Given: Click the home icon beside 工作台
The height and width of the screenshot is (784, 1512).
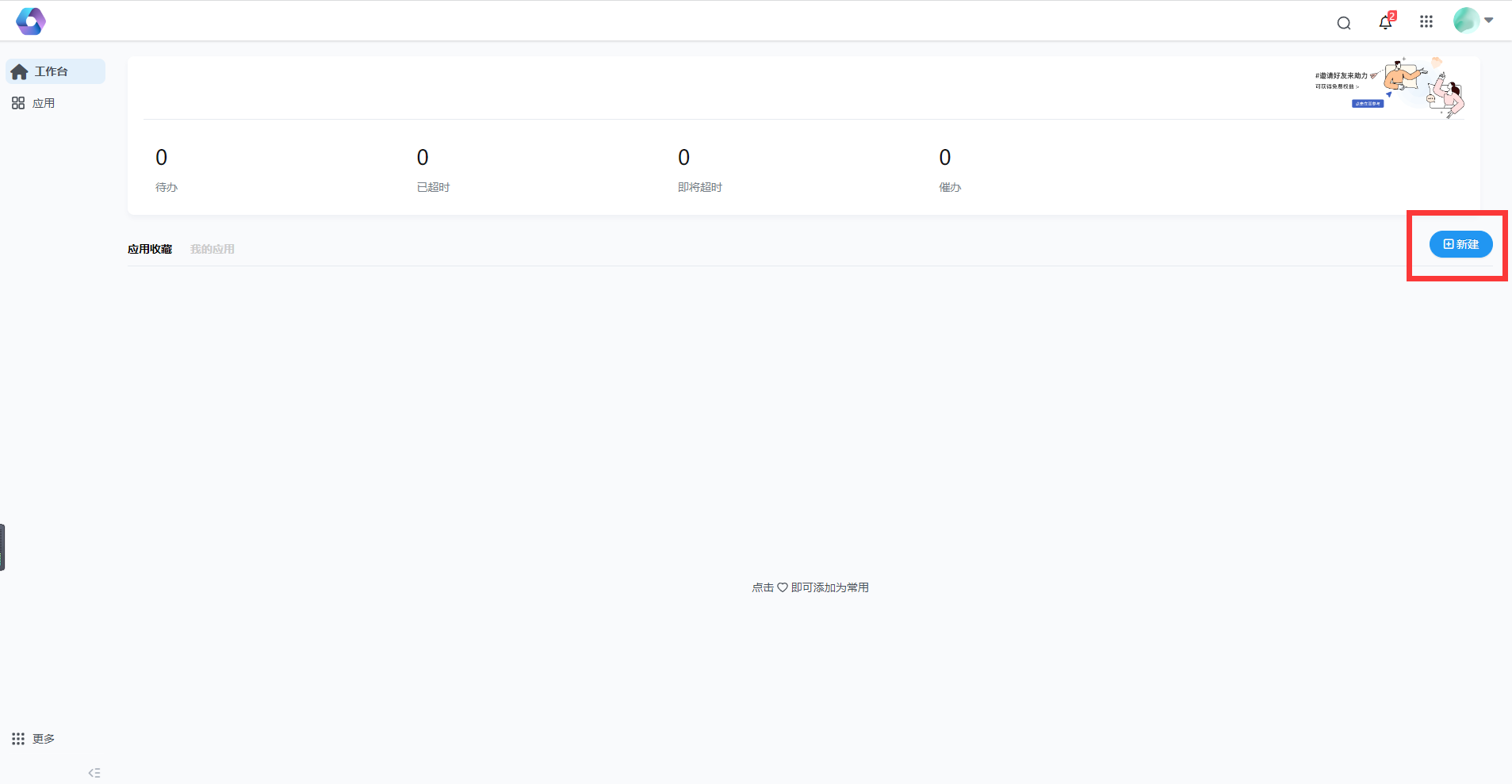Looking at the screenshot, I should tap(20, 72).
